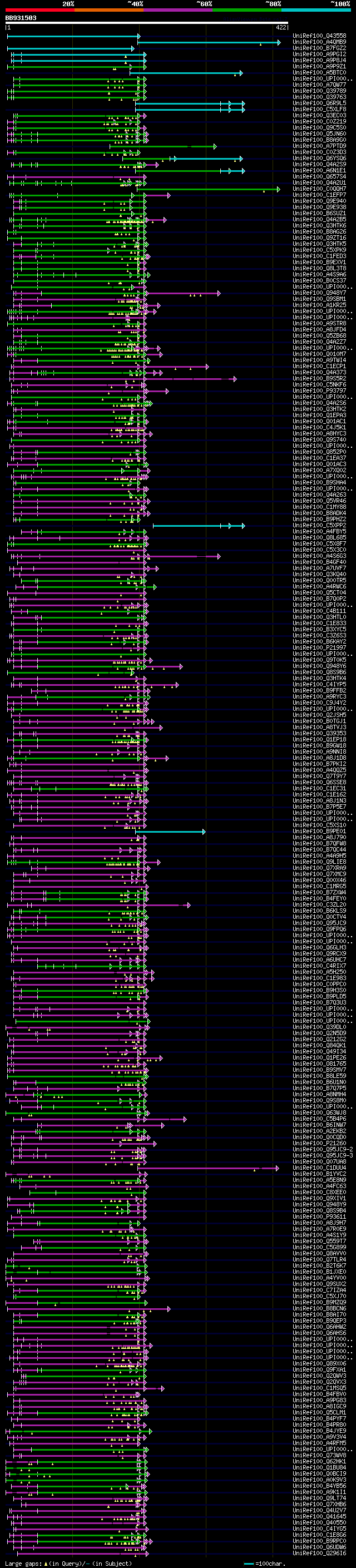The image size is (356, 1568).
Task: Select hit UniRef100_A9PGI2
Action: pos(319,54)
